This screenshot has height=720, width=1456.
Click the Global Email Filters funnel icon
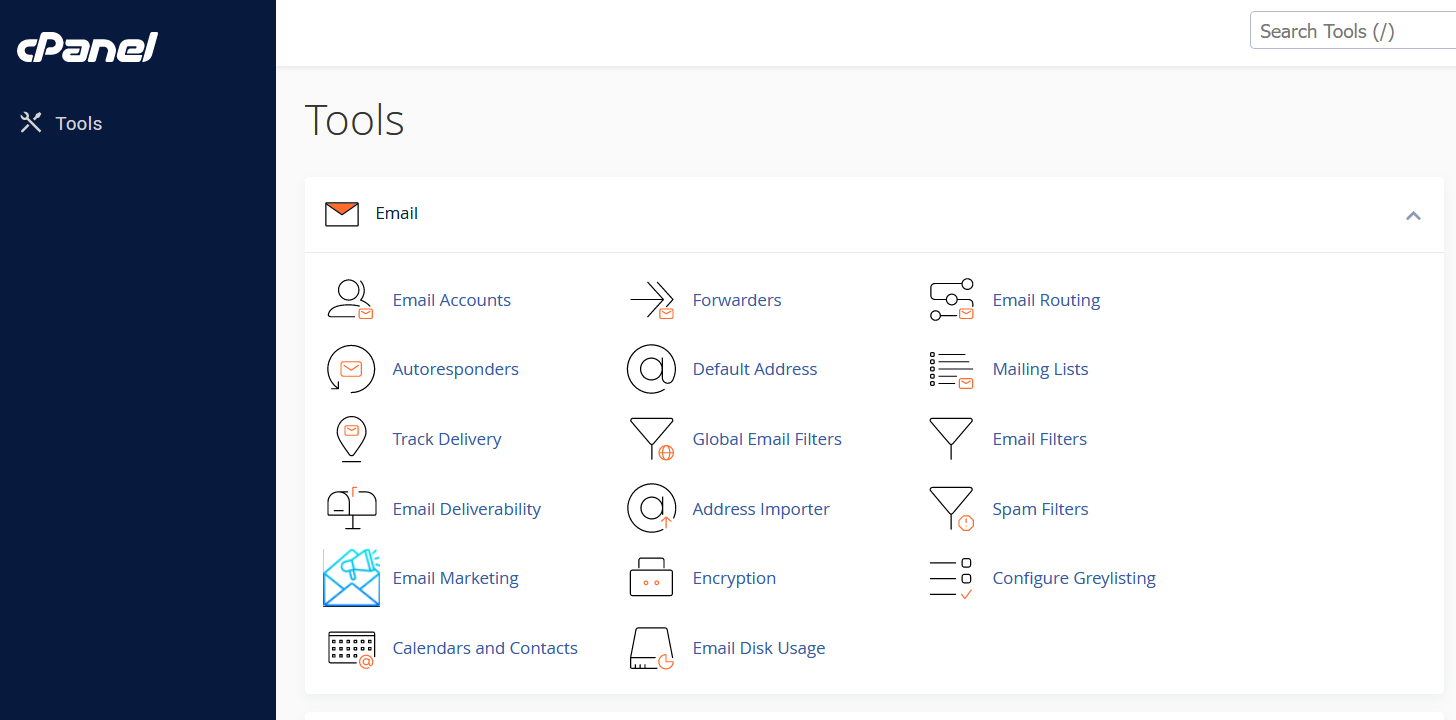[x=652, y=439]
